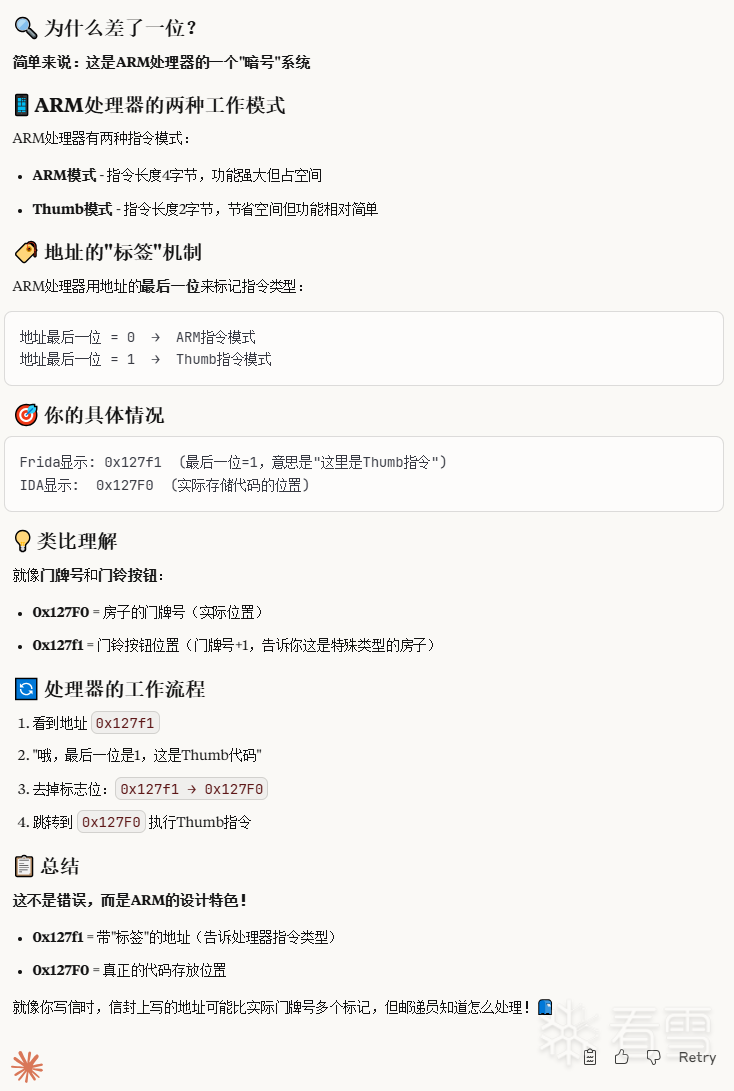Click the code block line 地址最后一位 = 0

[x=137, y=338]
